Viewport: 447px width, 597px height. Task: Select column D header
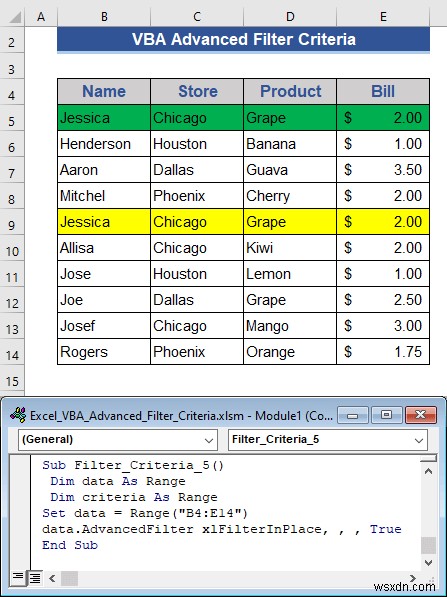coord(290,16)
